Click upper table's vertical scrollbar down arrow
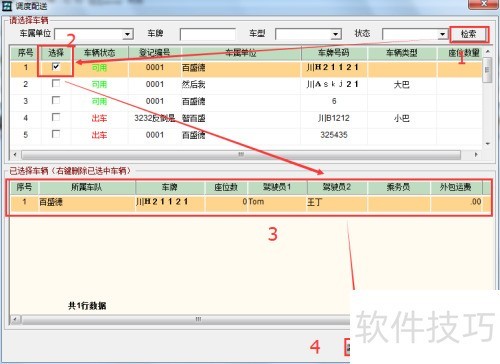500x364 pixels. (x=488, y=144)
